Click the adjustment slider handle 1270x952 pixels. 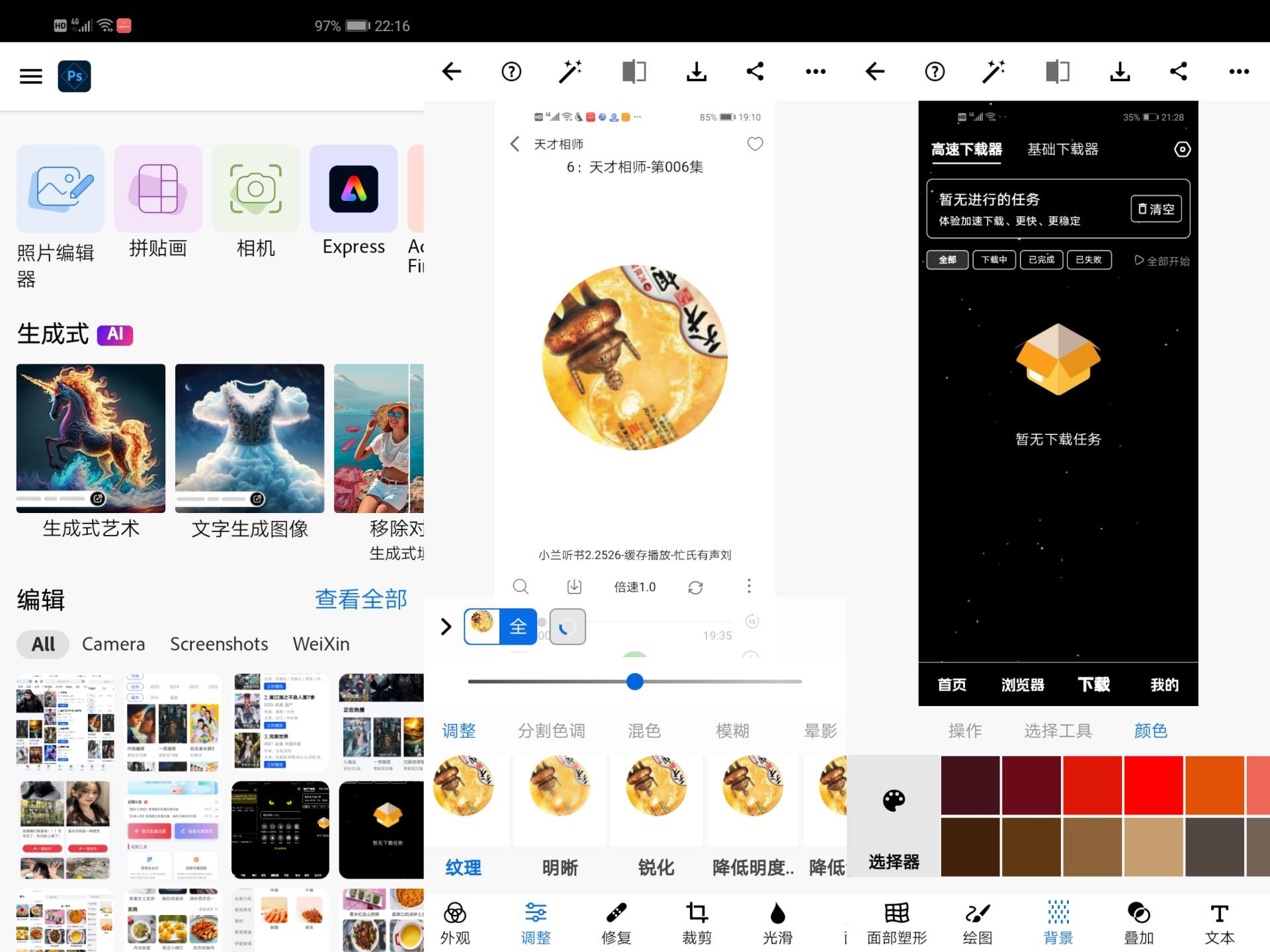(x=635, y=682)
